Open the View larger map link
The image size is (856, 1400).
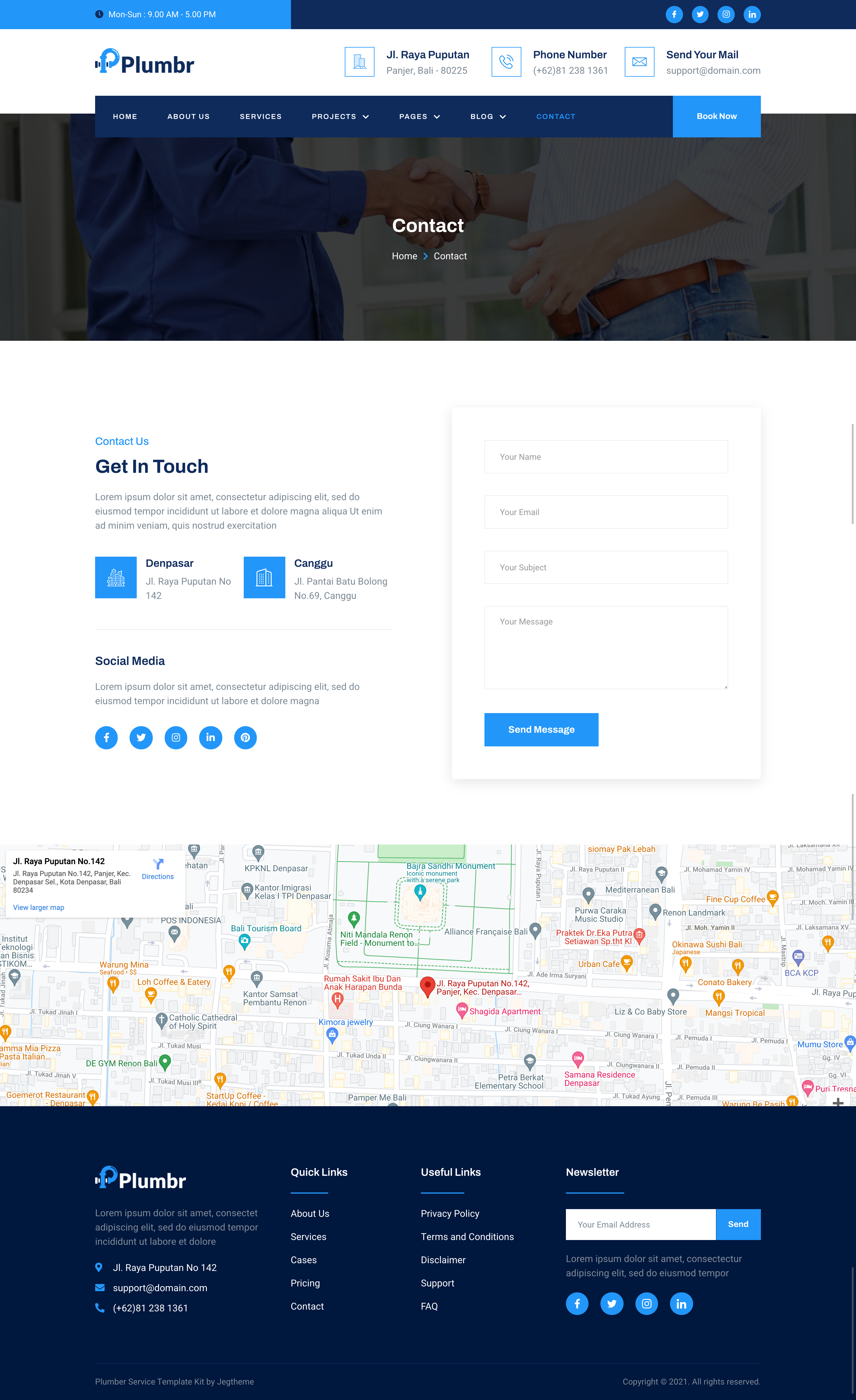coord(39,907)
